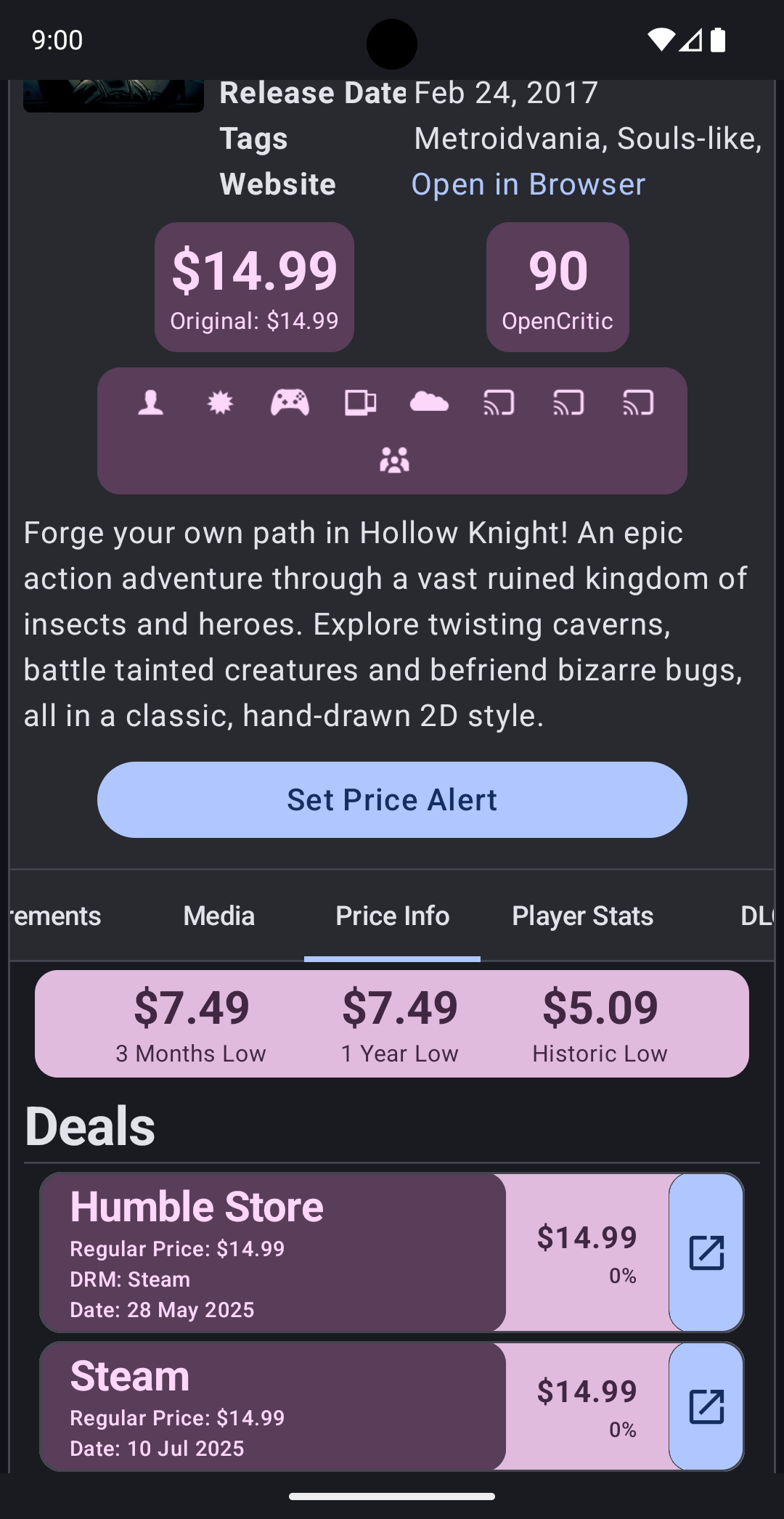This screenshot has height=1519, width=784.
Task: Tap the game cover thumbnail
Action: (x=113, y=96)
